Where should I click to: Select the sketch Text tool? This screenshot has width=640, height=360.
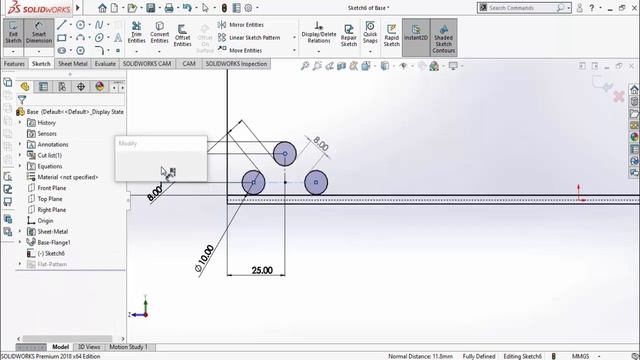click(x=118, y=38)
